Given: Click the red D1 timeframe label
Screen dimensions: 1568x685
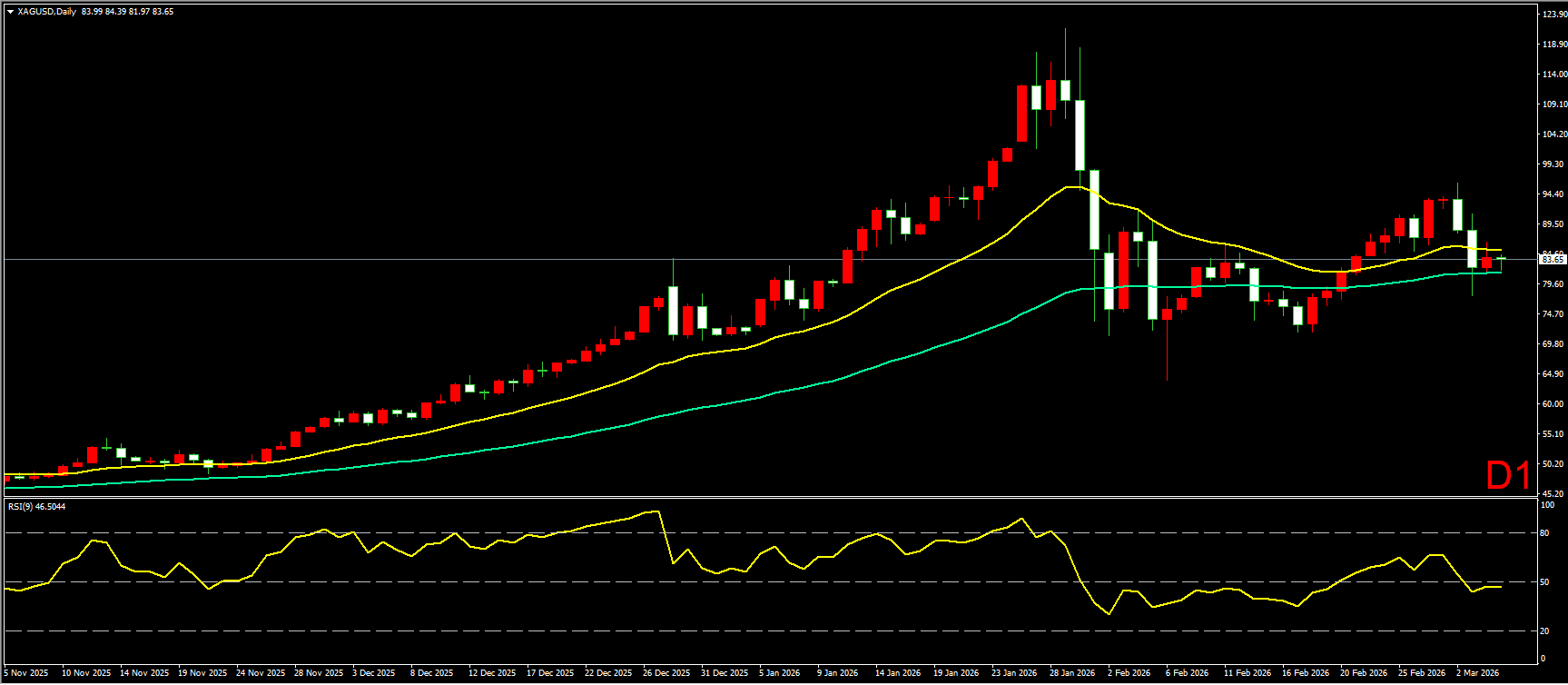Looking at the screenshot, I should (x=1507, y=476).
